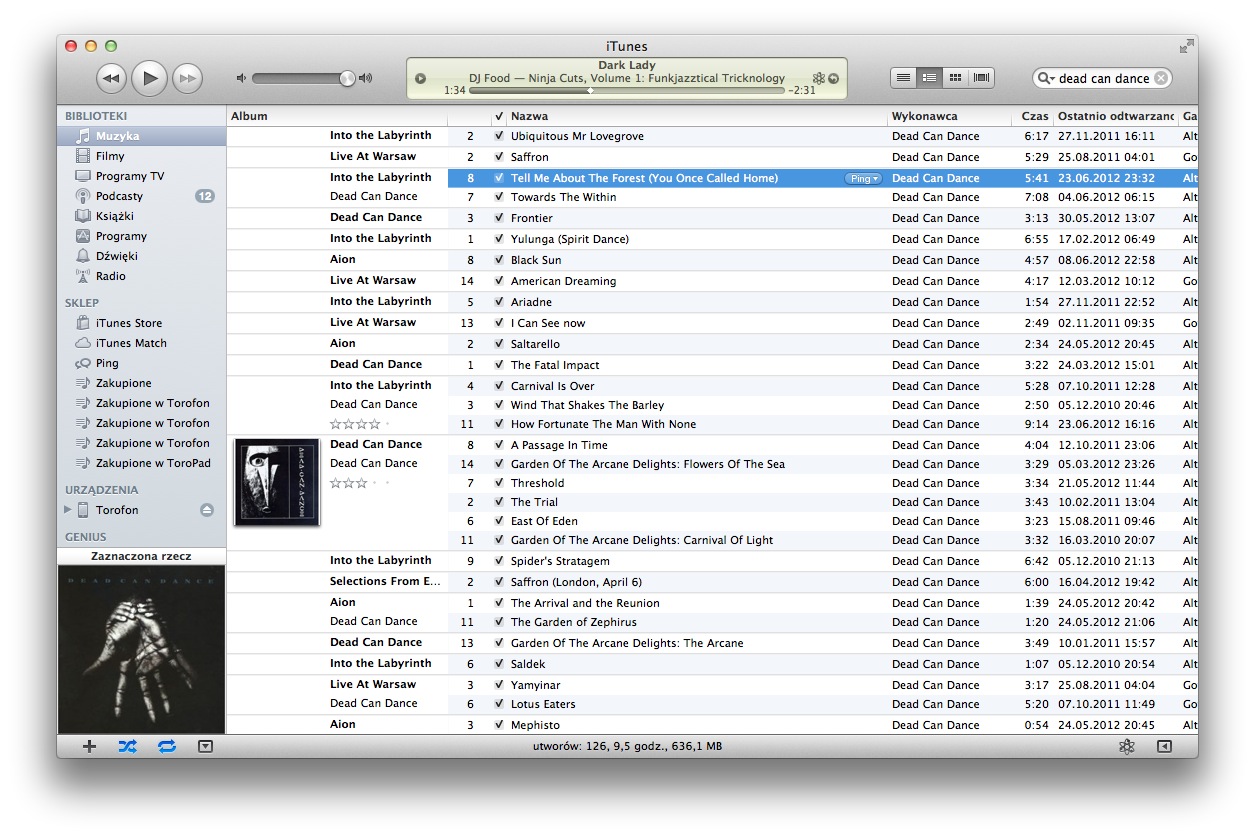The height and width of the screenshot is (837, 1255).
Task: Open search options magnifier dropdown
Action: point(1046,78)
